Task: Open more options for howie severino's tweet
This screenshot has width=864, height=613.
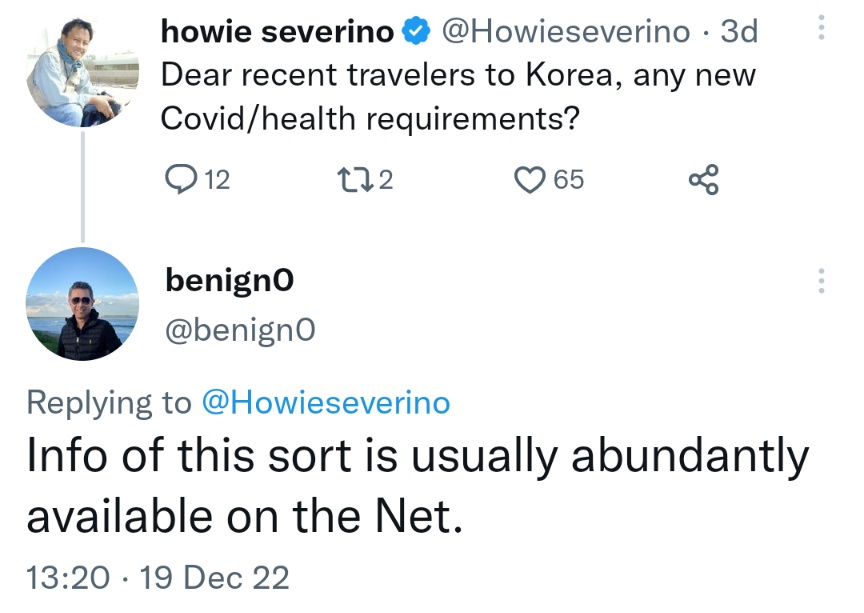Action: pos(821,27)
